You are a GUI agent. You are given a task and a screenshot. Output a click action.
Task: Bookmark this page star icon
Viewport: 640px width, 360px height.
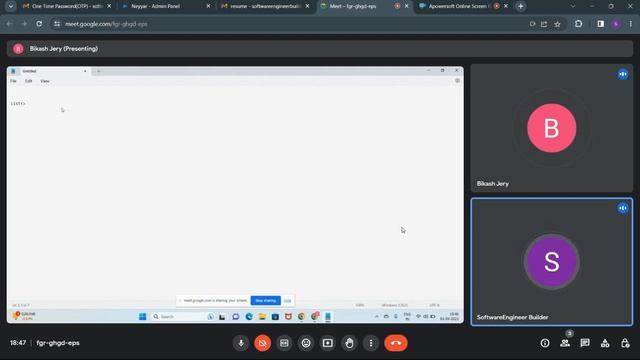(x=558, y=24)
